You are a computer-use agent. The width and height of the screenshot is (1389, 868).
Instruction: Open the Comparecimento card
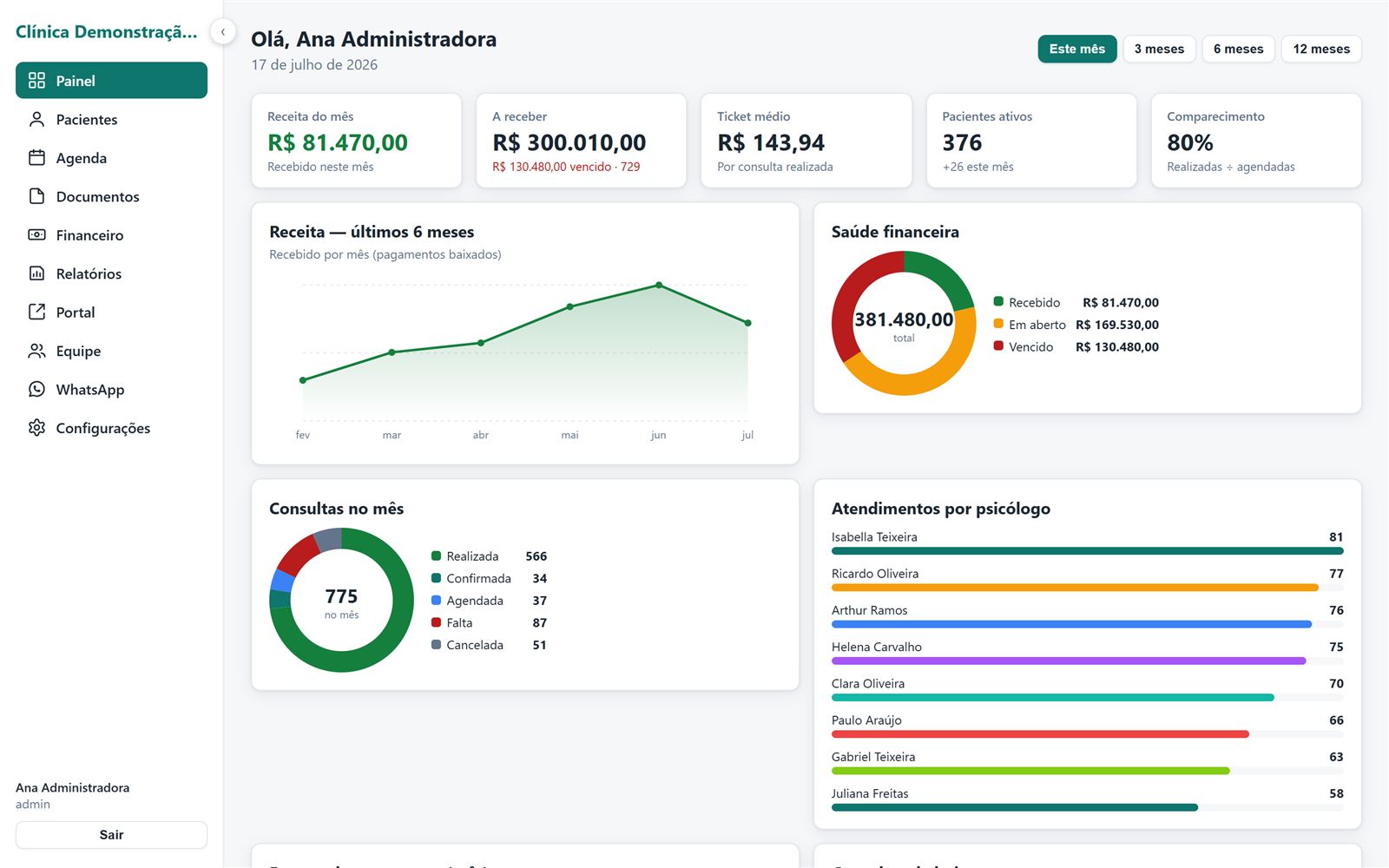[1256, 141]
